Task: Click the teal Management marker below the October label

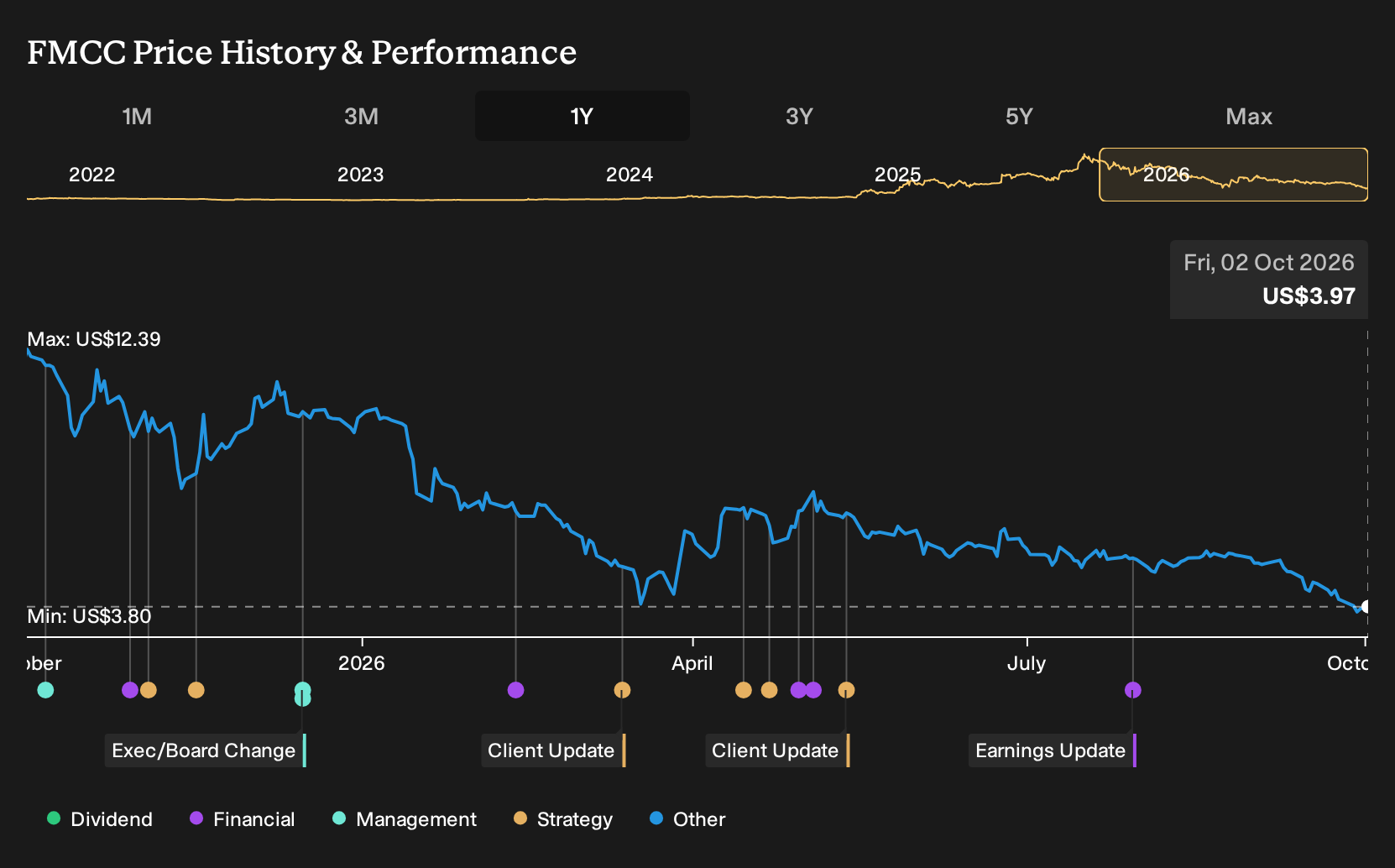Action: [45, 690]
